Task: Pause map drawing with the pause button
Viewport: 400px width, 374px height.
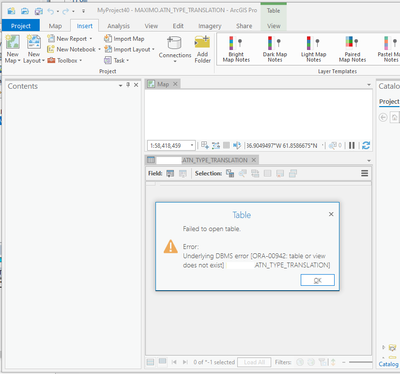Action: point(352,145)
